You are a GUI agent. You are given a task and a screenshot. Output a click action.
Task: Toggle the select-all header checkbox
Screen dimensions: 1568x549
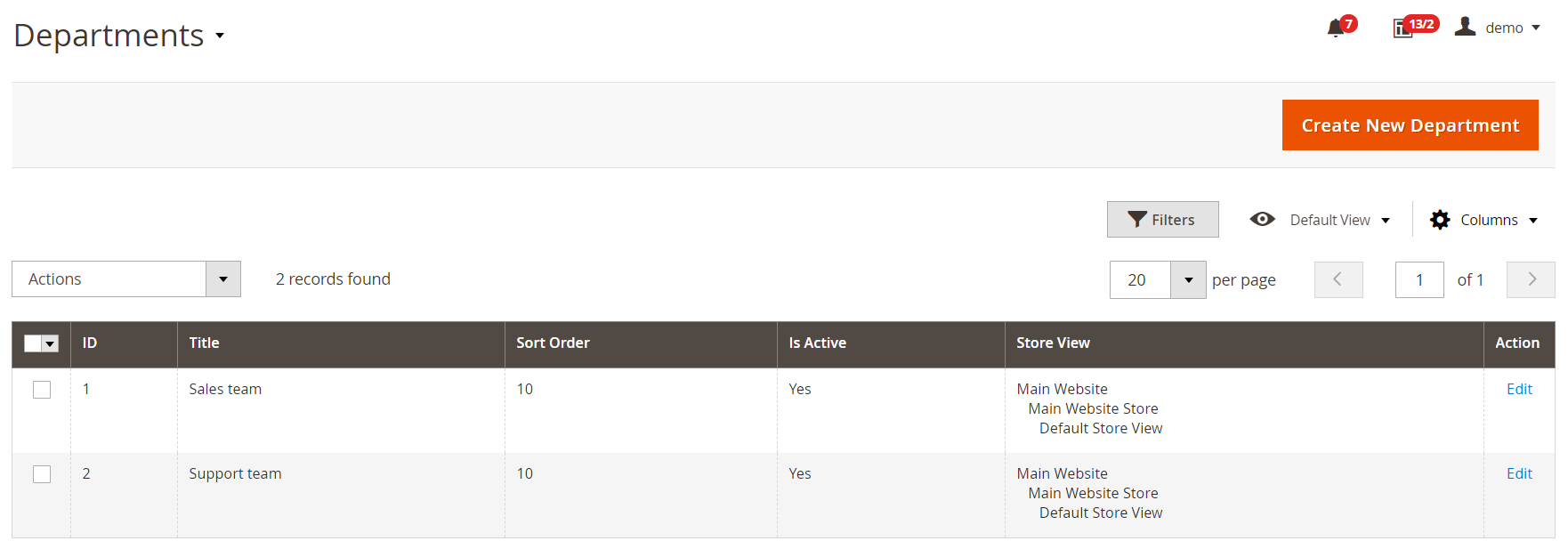click(33, 343)
